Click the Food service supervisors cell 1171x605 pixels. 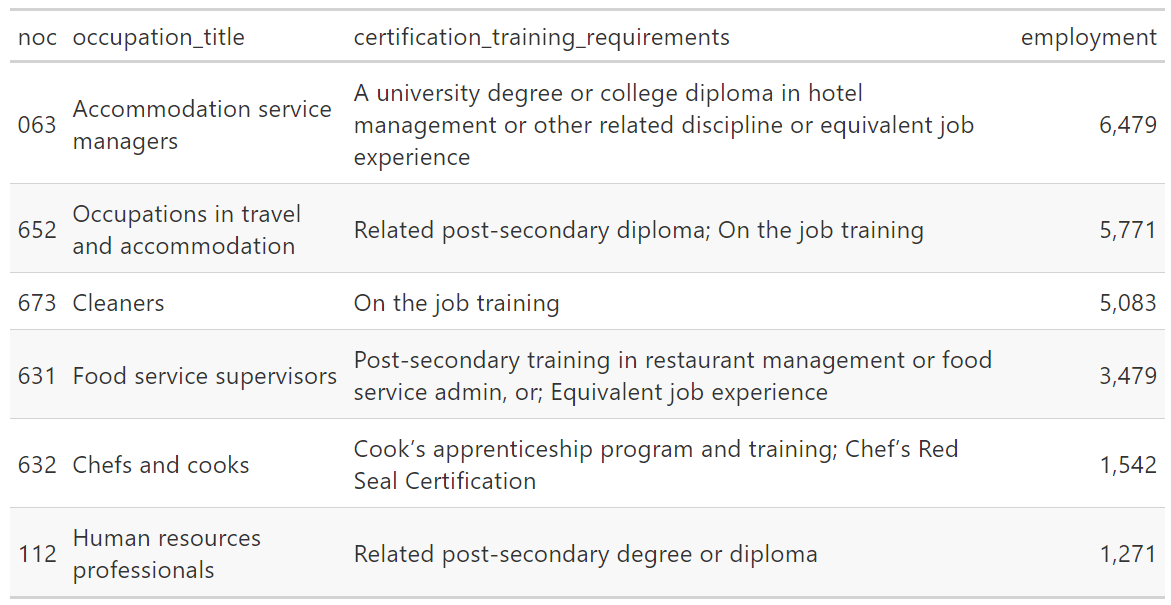coord(204,376)
